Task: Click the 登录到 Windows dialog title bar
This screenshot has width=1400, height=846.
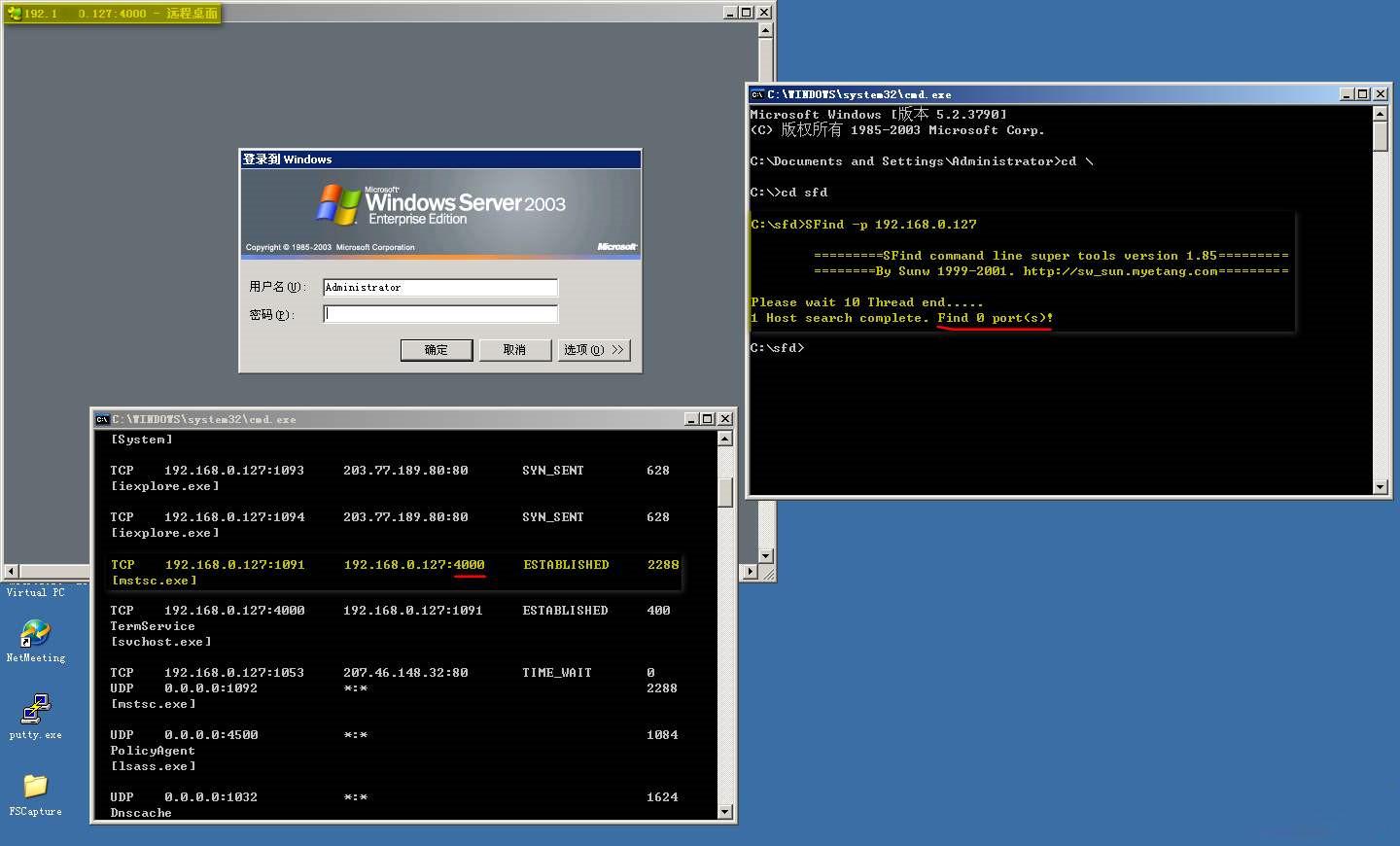Action: (x=437, y=159)
